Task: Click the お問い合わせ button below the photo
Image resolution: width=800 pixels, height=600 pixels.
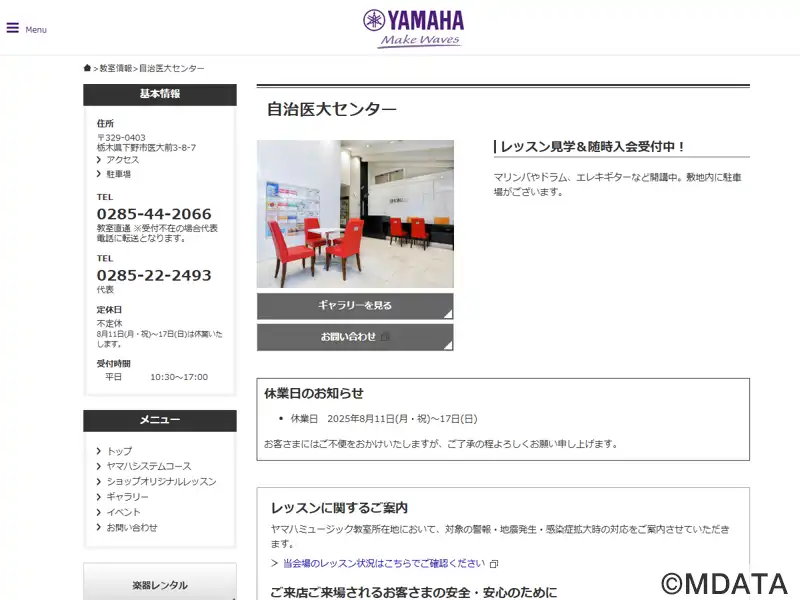Action: pos(355,337)
